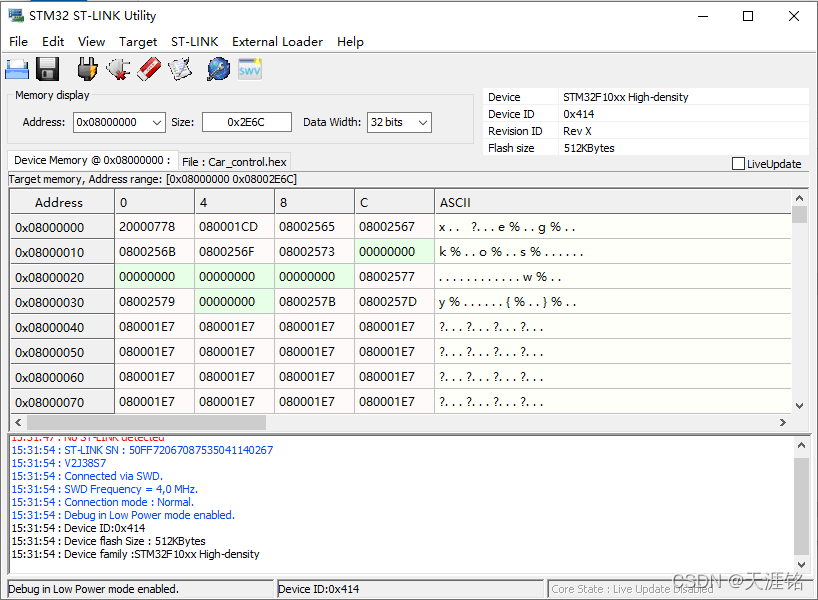This screenshot has height=600, width=818.
Task: Select cell 08002579
Action: pos(154,302)
